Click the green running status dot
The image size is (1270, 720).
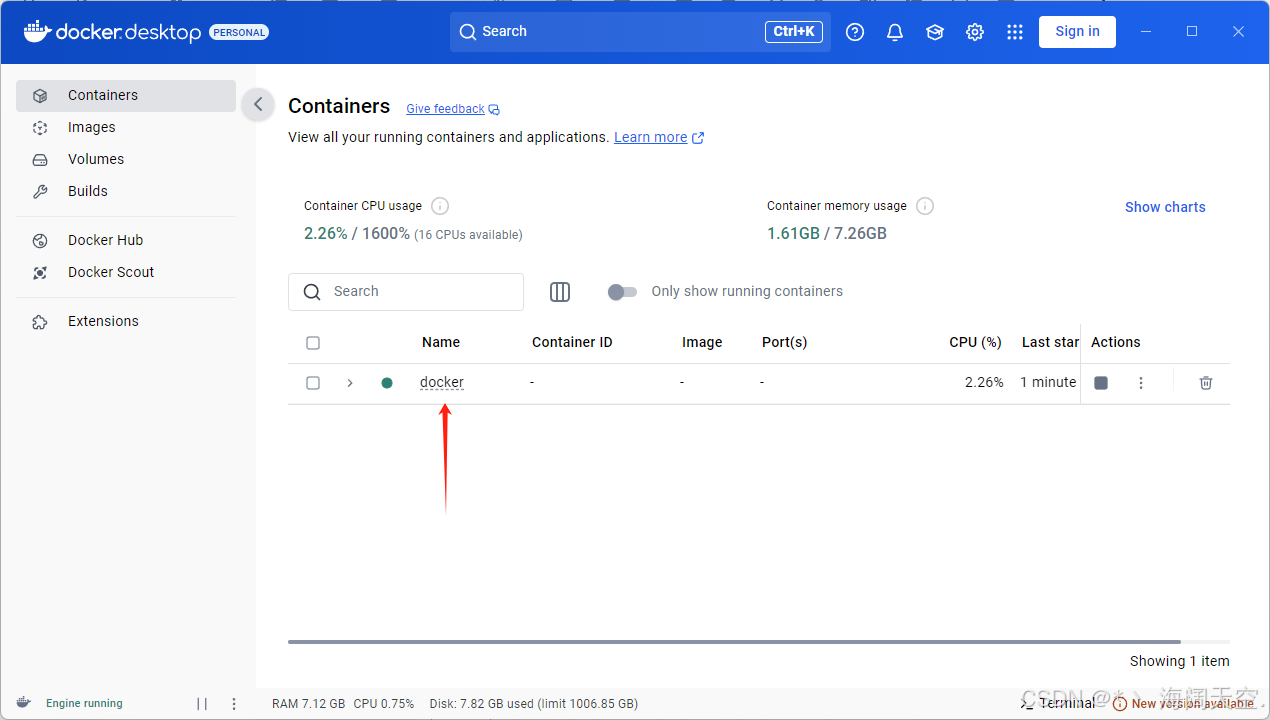coord(387,383)
